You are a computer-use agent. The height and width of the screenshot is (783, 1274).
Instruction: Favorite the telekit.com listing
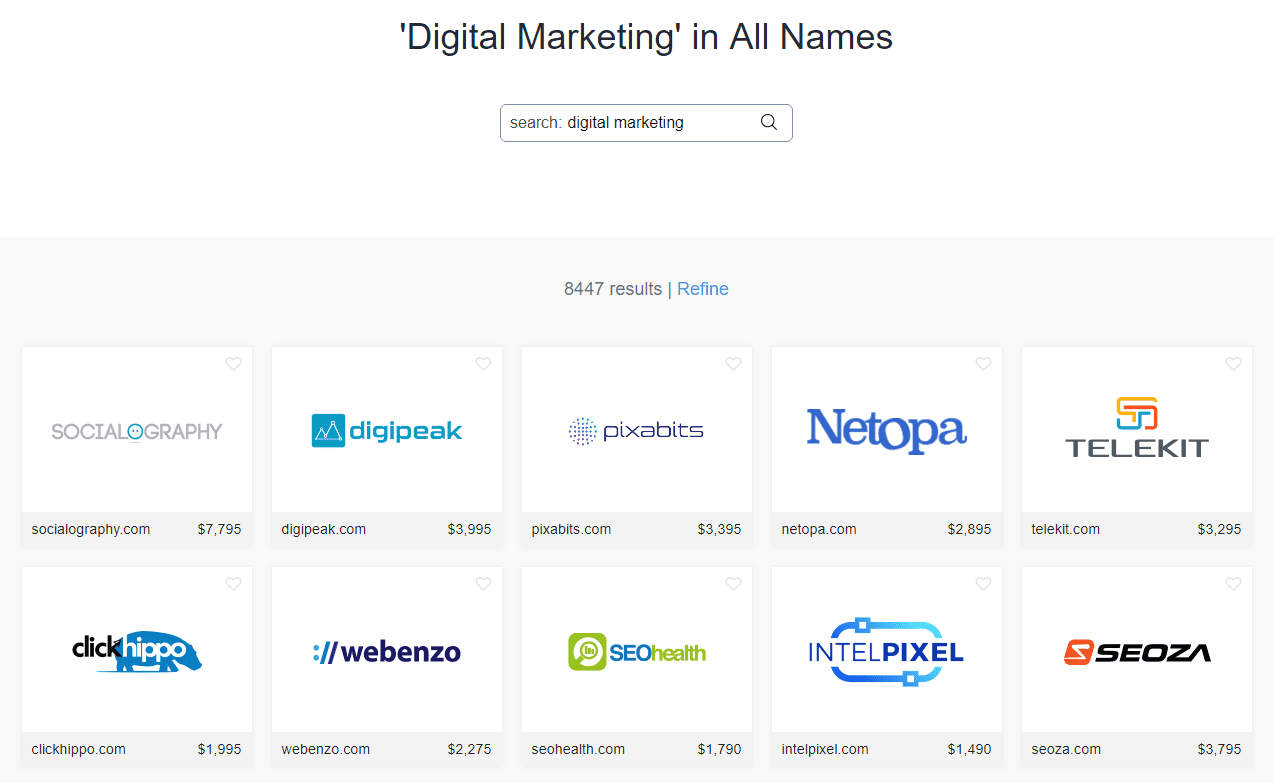pos(1233,364)
